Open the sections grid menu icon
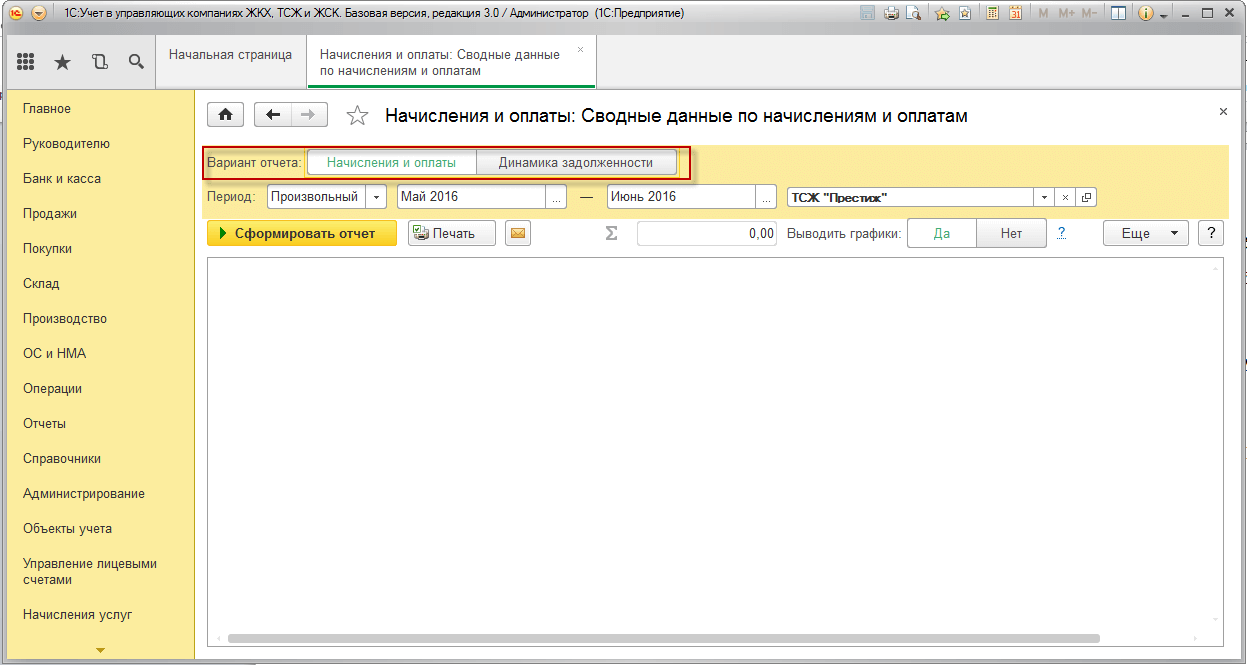The image size is (1247, 665). [x=26, y=62]
